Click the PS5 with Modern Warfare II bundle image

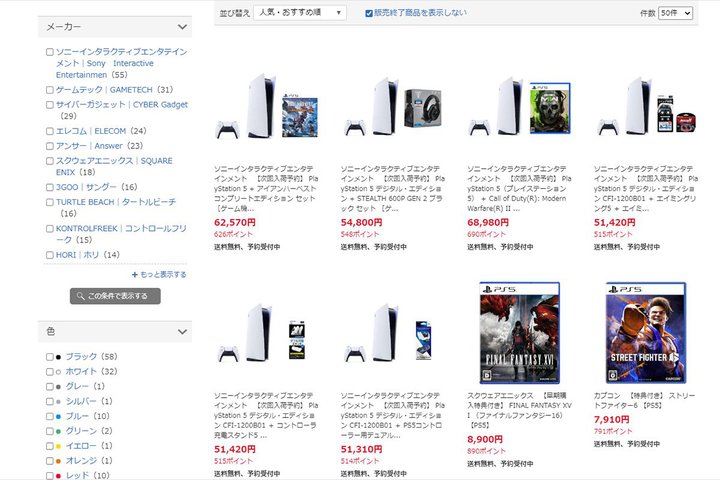(x=519, y=107)
